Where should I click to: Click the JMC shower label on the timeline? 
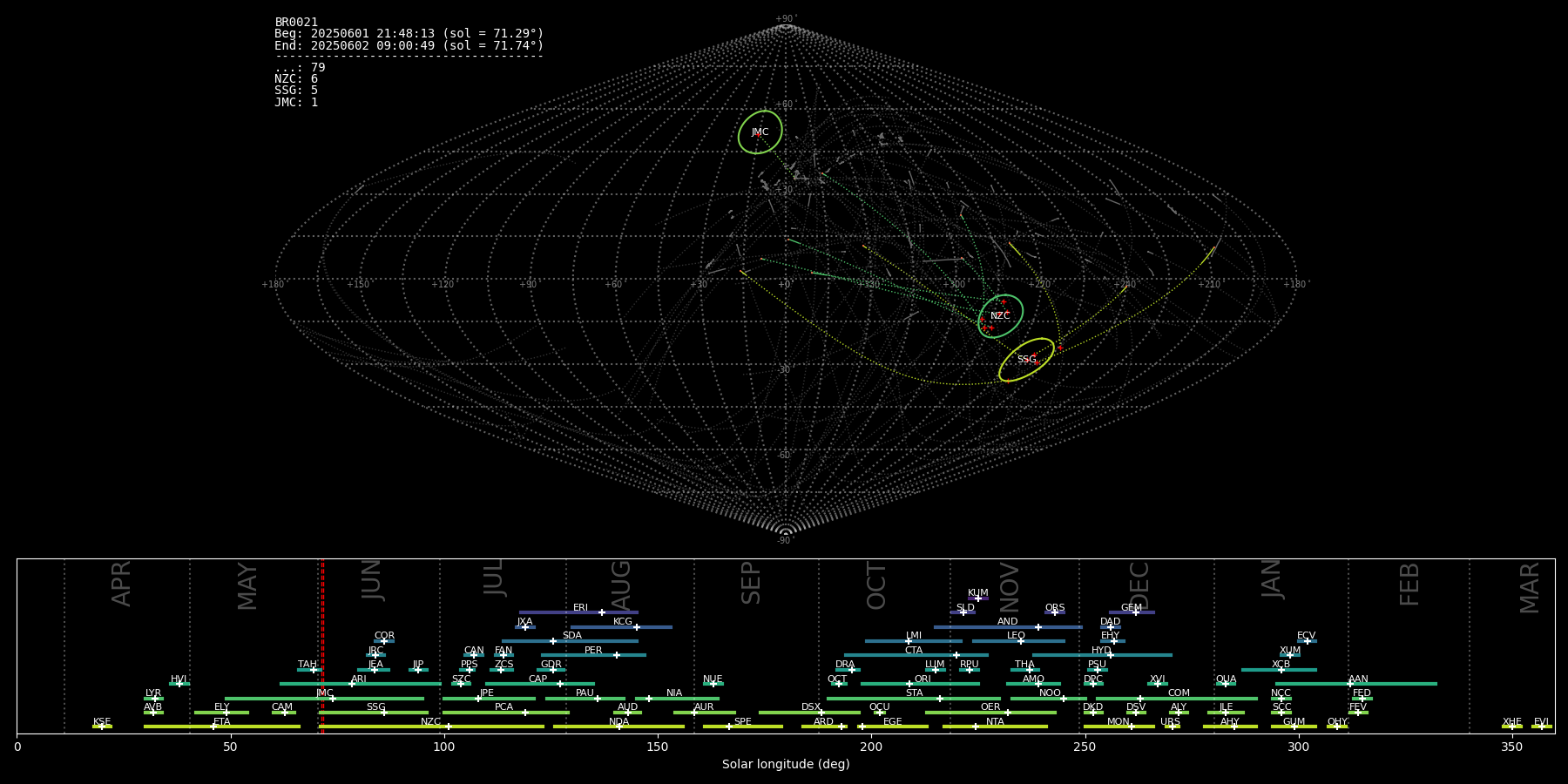coord(324,693)
